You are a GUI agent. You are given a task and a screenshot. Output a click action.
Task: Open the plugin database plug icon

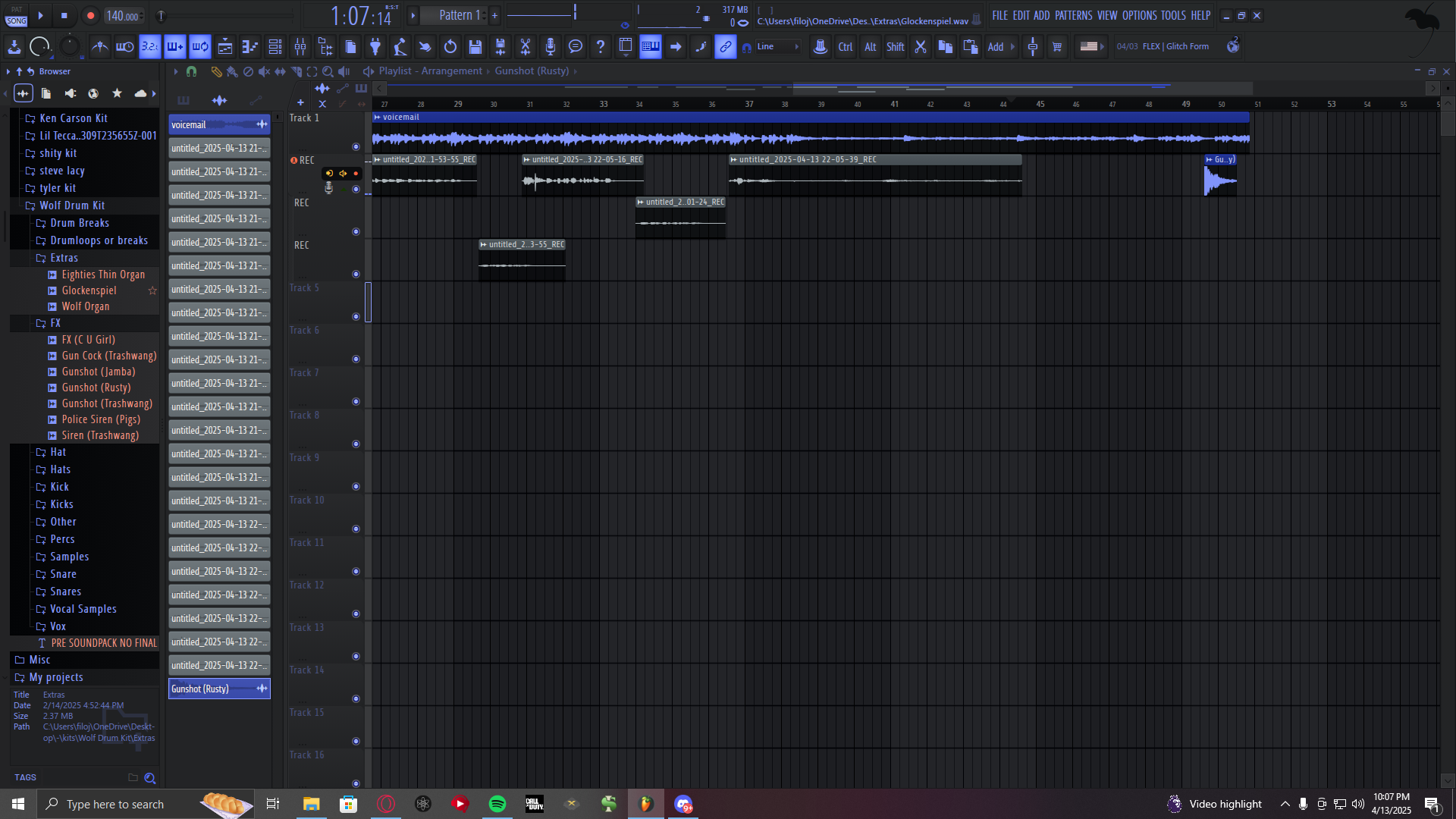tap(375, 47)
